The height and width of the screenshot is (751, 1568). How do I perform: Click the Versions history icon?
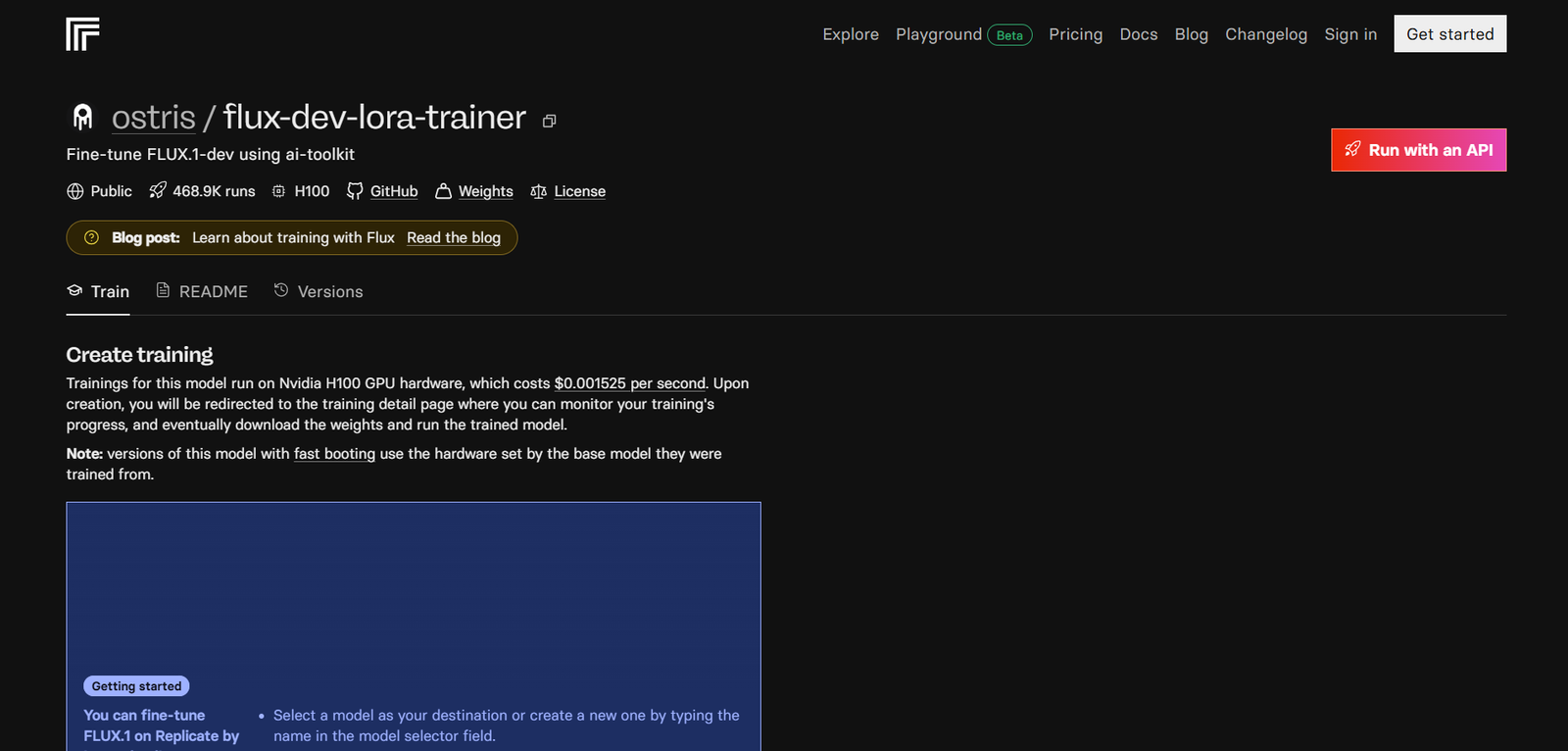281,290
